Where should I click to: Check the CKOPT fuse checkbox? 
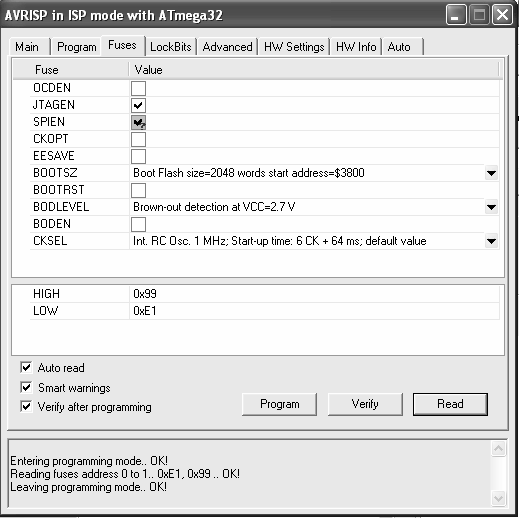click(x=138, y=139)
